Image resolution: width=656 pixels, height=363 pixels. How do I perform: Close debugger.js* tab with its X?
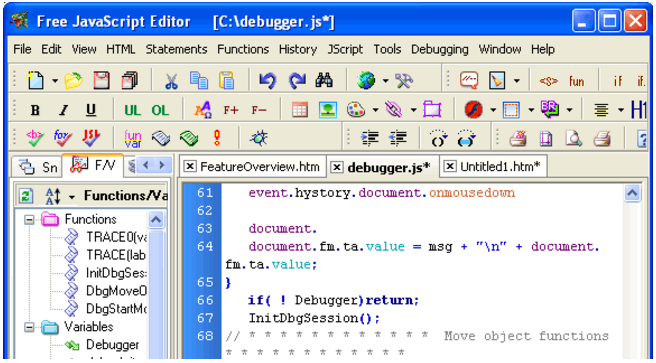click(x=336, y=167)
